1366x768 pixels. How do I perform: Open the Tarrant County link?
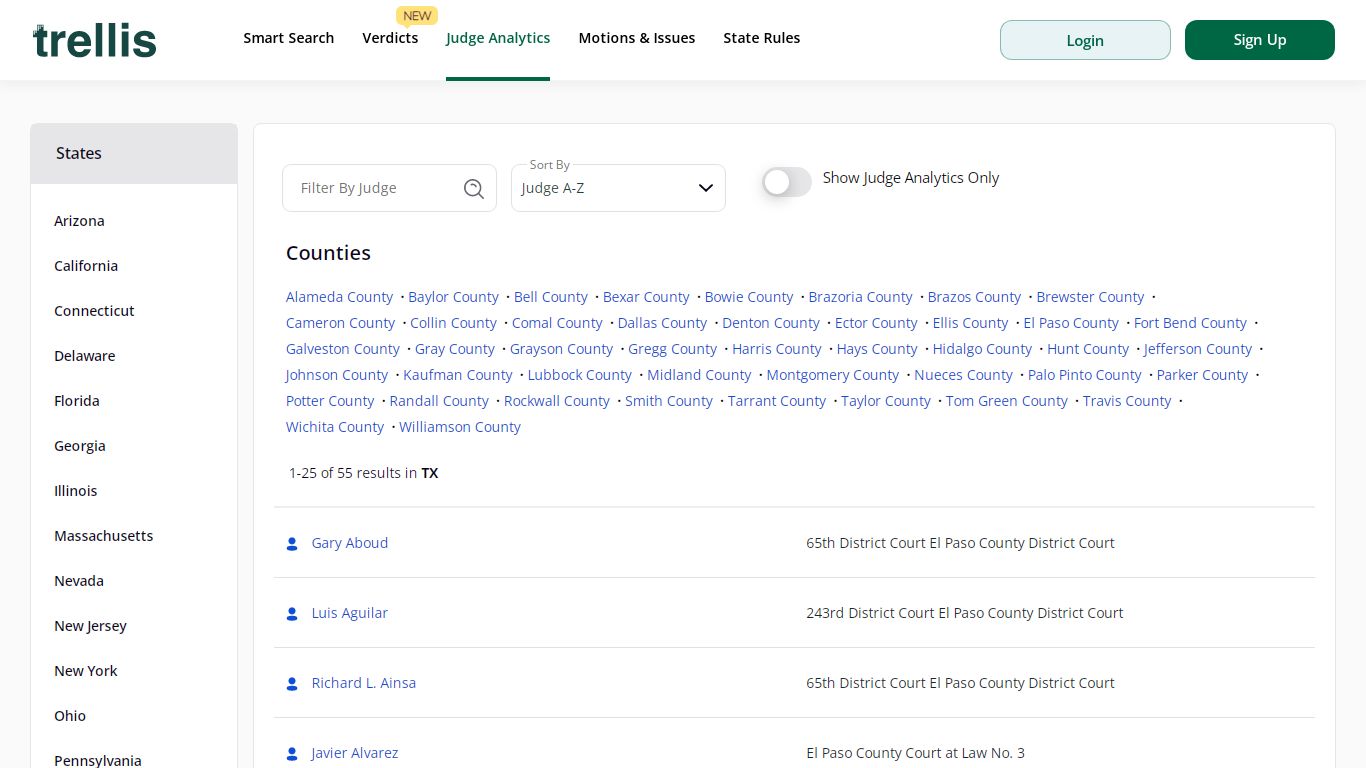[777, 401]
